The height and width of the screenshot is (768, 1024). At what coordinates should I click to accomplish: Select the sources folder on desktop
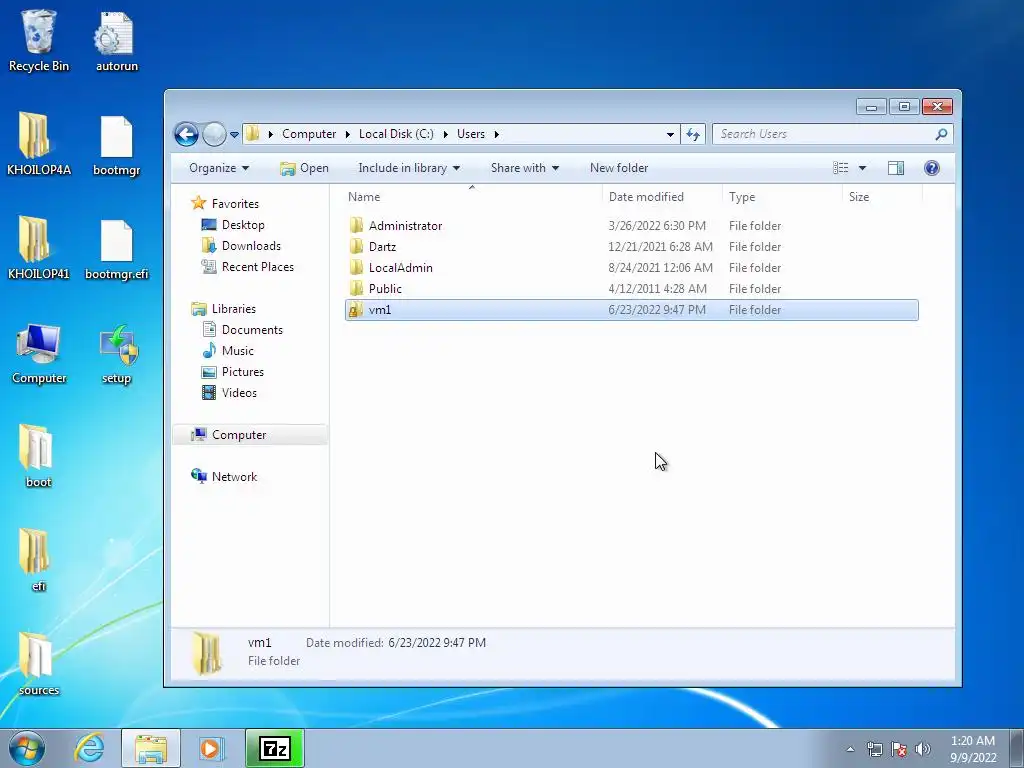(x=39, y=664)
